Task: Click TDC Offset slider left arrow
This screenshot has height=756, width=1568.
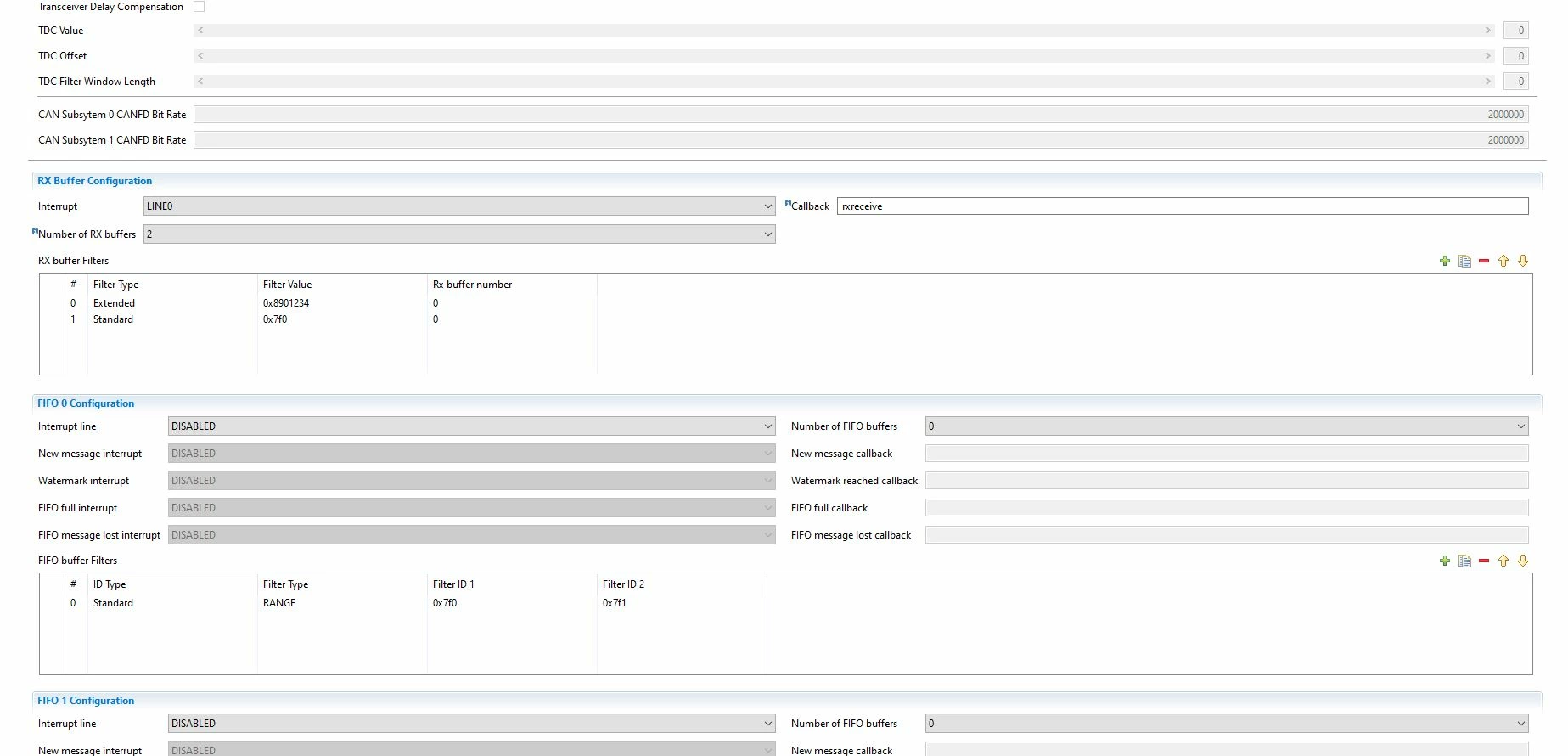Action: click(x=200, y=56)
